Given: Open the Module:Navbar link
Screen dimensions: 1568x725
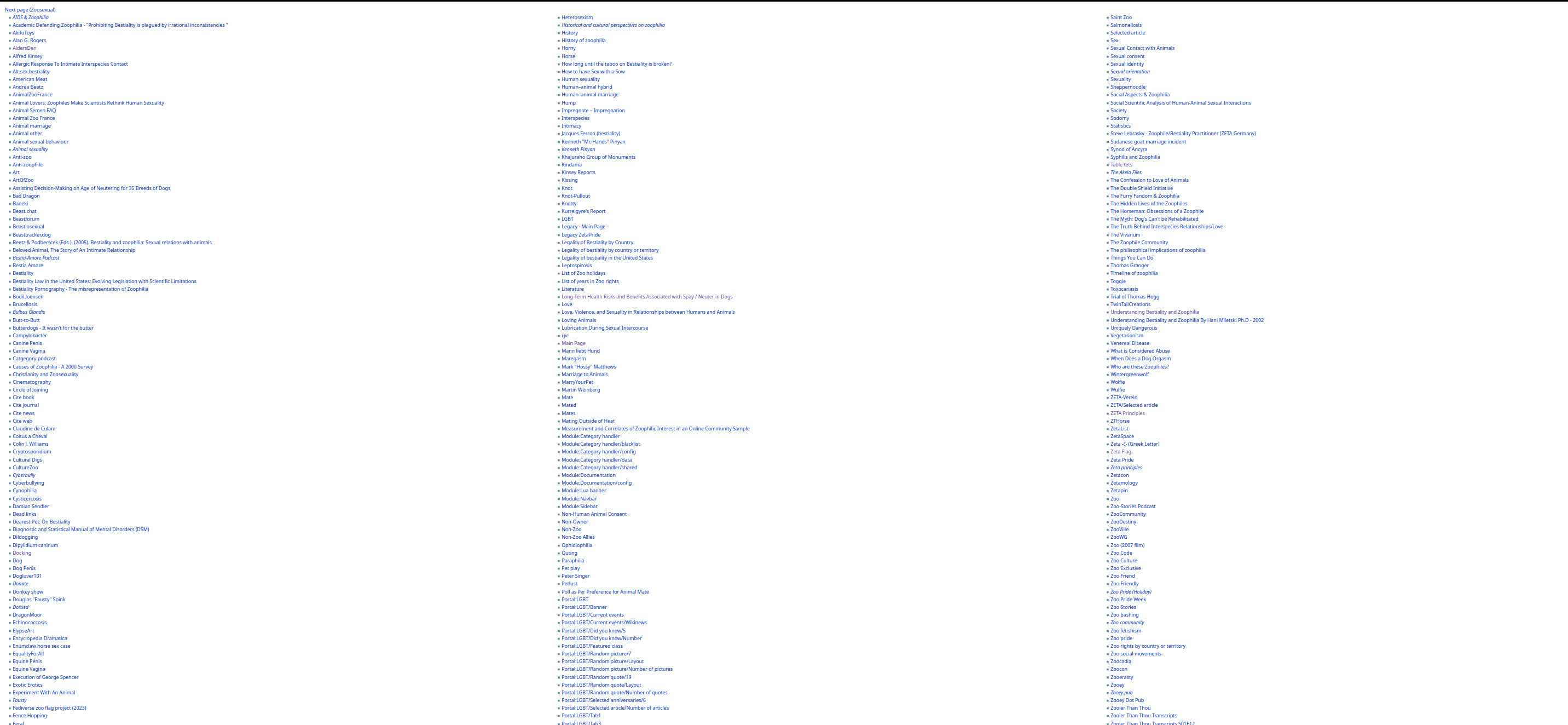Looking at the screenshot, I should 578,498.
